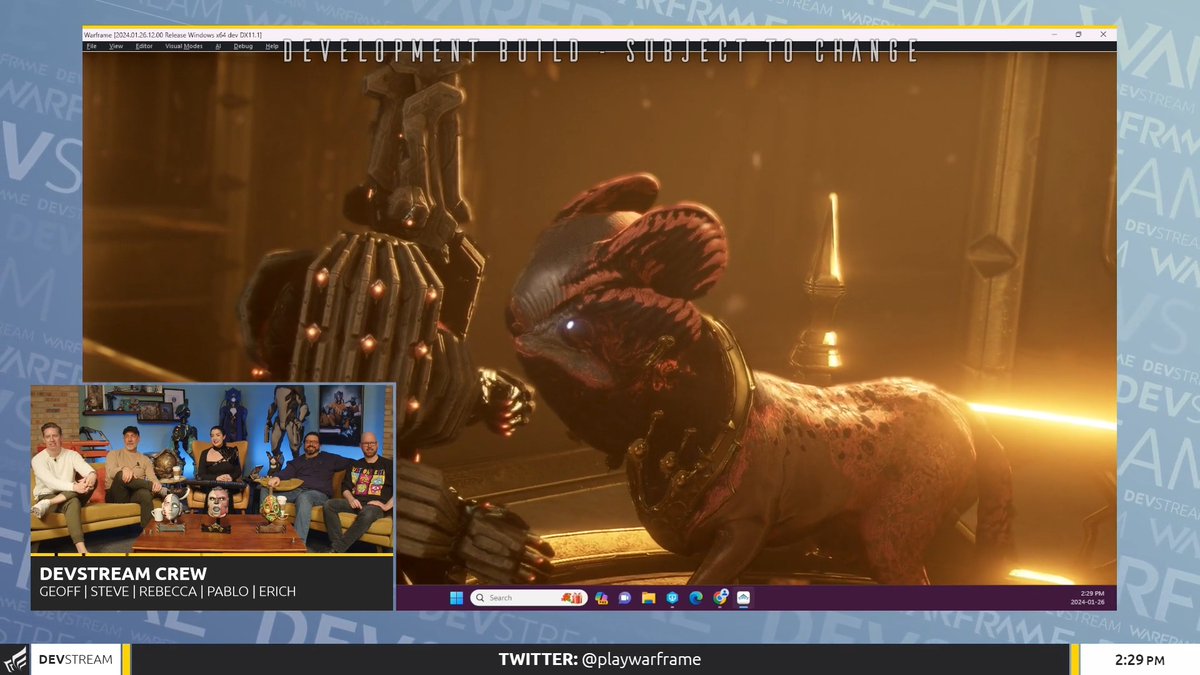Open the Visual Modes menu
This screenshot has width=1200, height=675.
pos(184,46)
